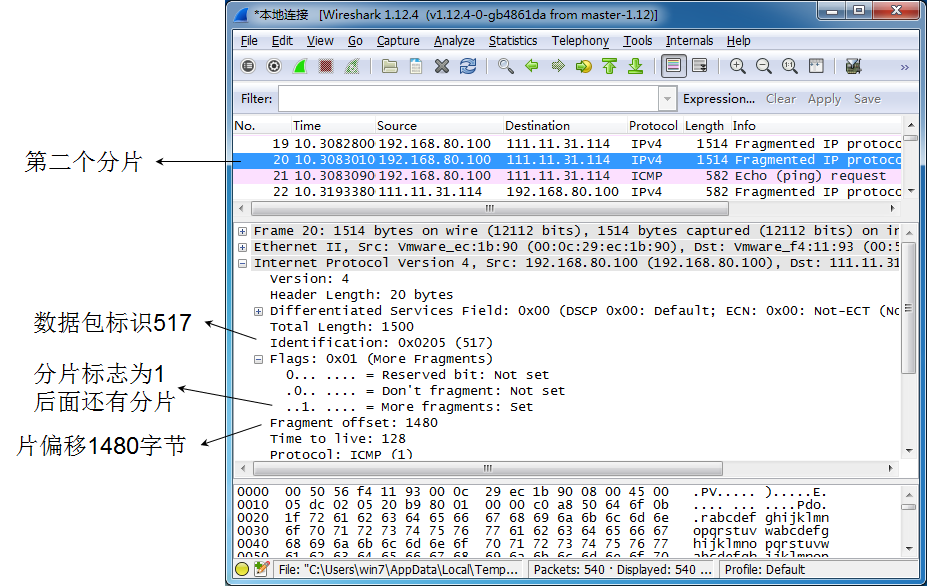Toggle packet list colorization
927x586 pixels.
pos(673,66)
